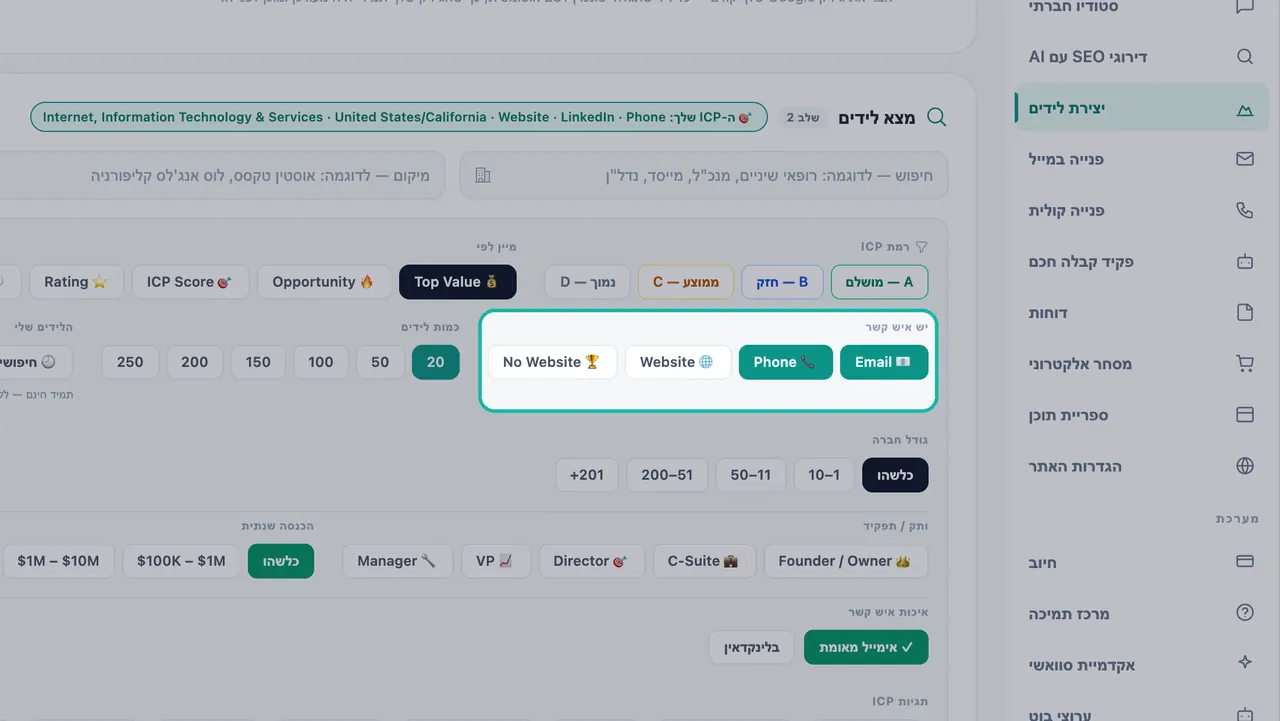Click the academy sparkle icon
The image size is (1280, 721).
tap(1245, 664)
